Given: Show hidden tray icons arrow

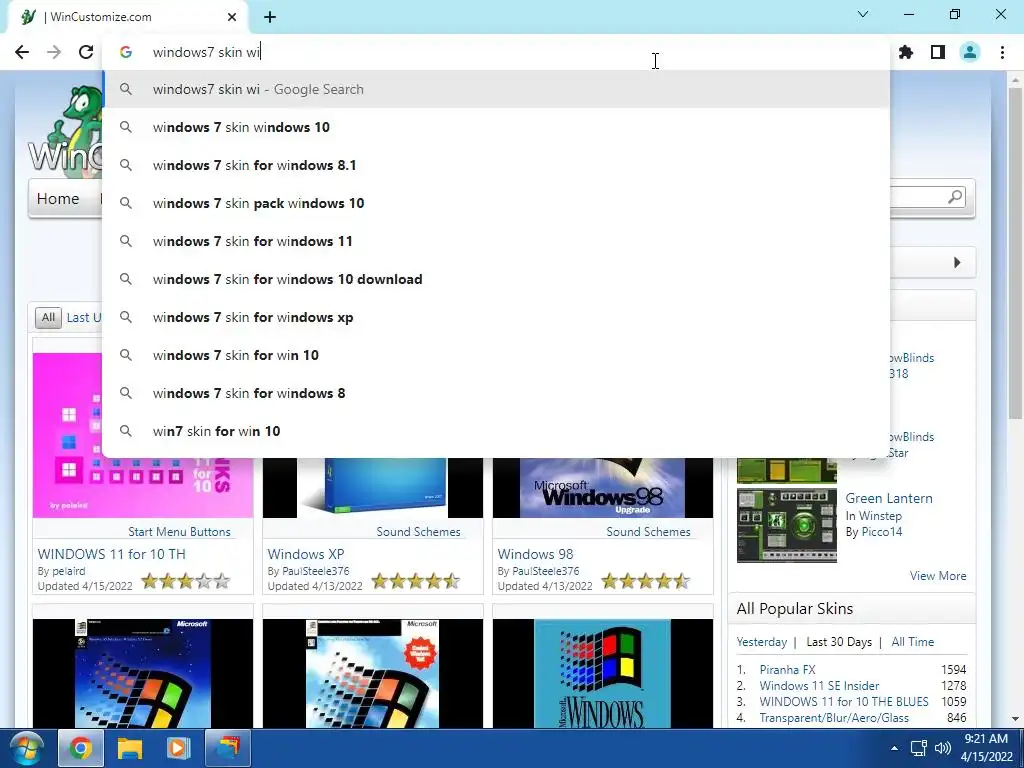Looking at the screenshot, I should [x=894, y=748].
